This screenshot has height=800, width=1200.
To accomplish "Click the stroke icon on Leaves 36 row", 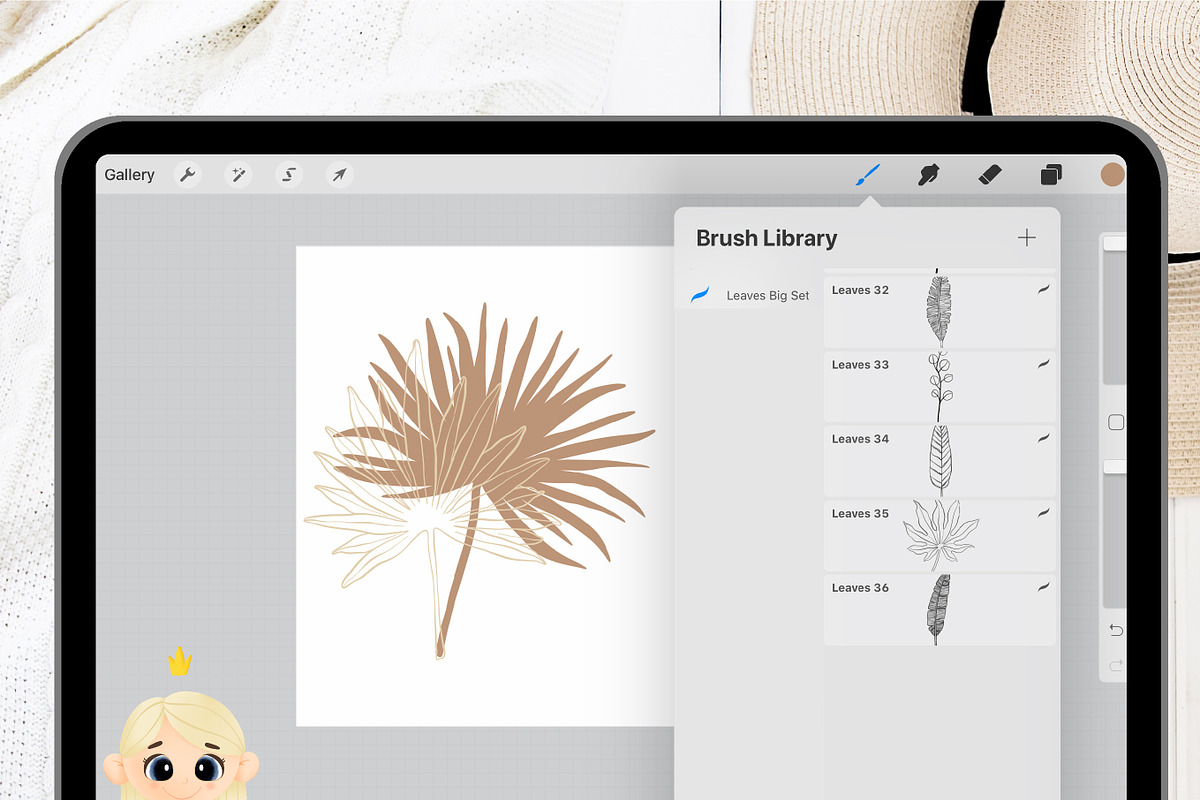I will pos(1043,587).
